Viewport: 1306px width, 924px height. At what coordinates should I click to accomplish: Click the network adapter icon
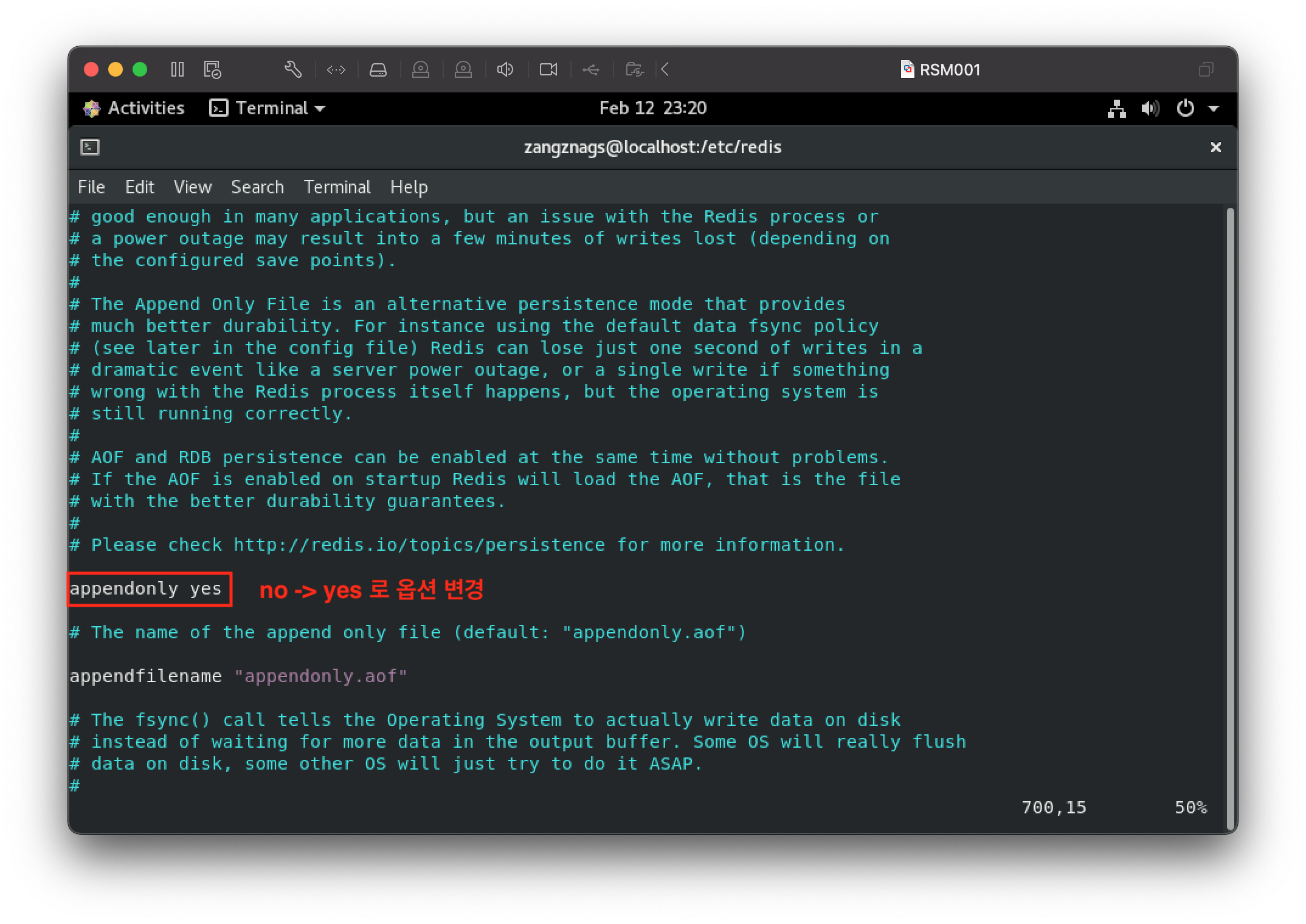click(x=336, y=70)
